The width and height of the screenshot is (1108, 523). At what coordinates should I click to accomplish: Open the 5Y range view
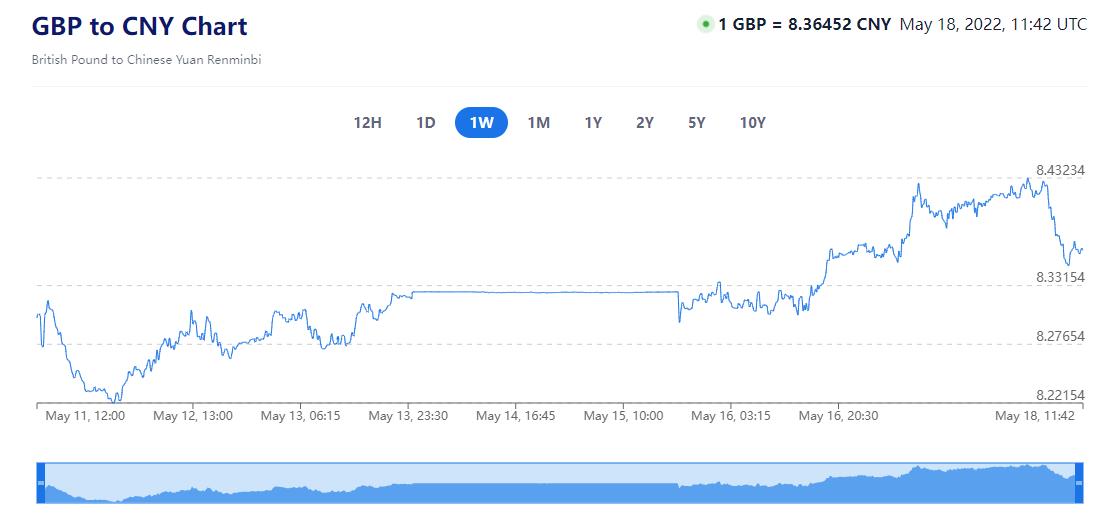click(x=697, y=123)
